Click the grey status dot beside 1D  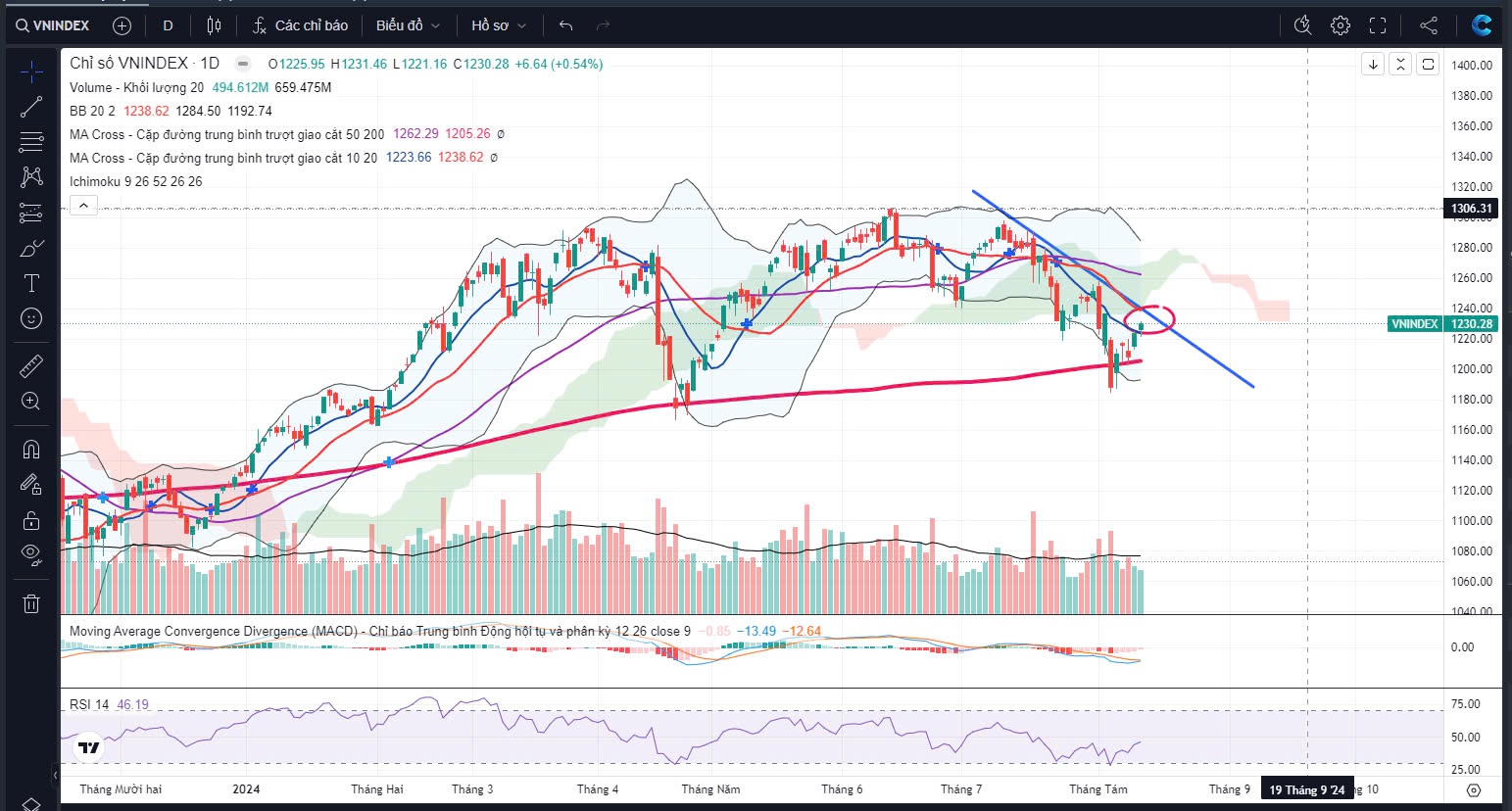(x=245, y=64)
